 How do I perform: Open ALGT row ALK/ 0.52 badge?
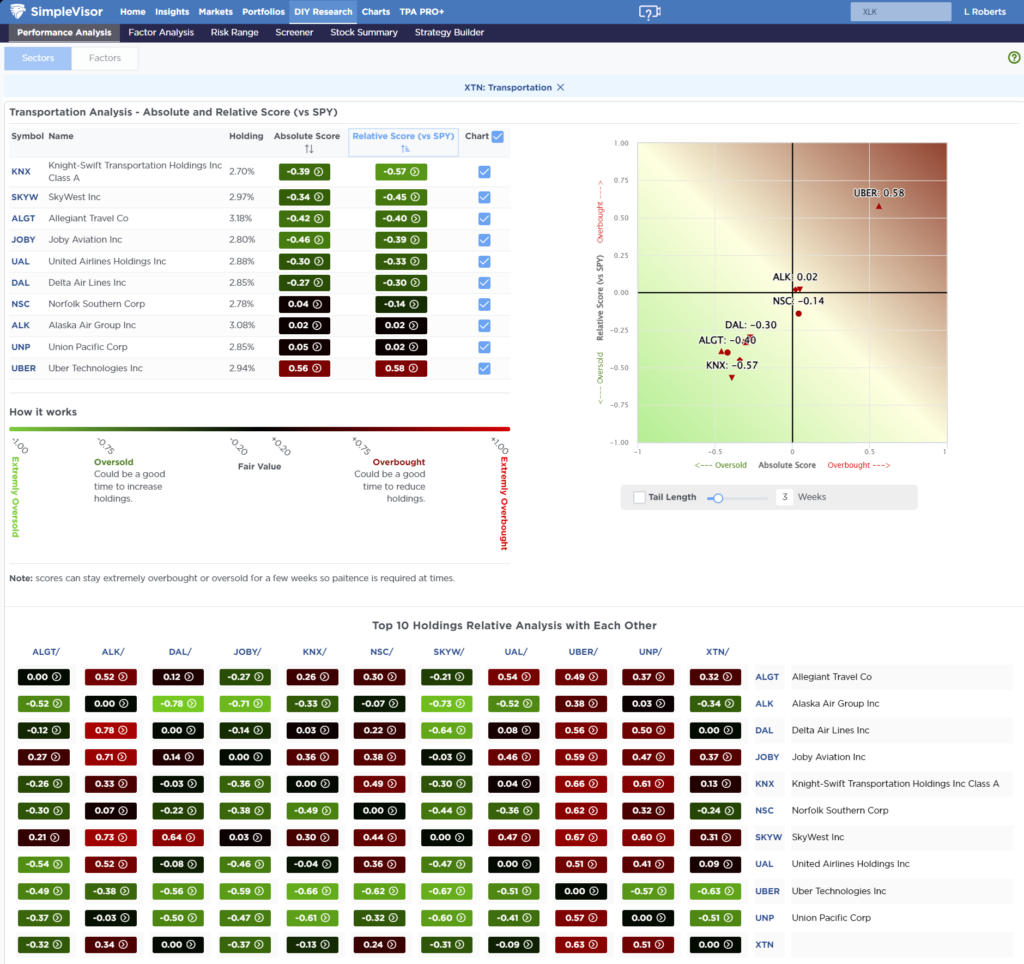tap(111, 677)
